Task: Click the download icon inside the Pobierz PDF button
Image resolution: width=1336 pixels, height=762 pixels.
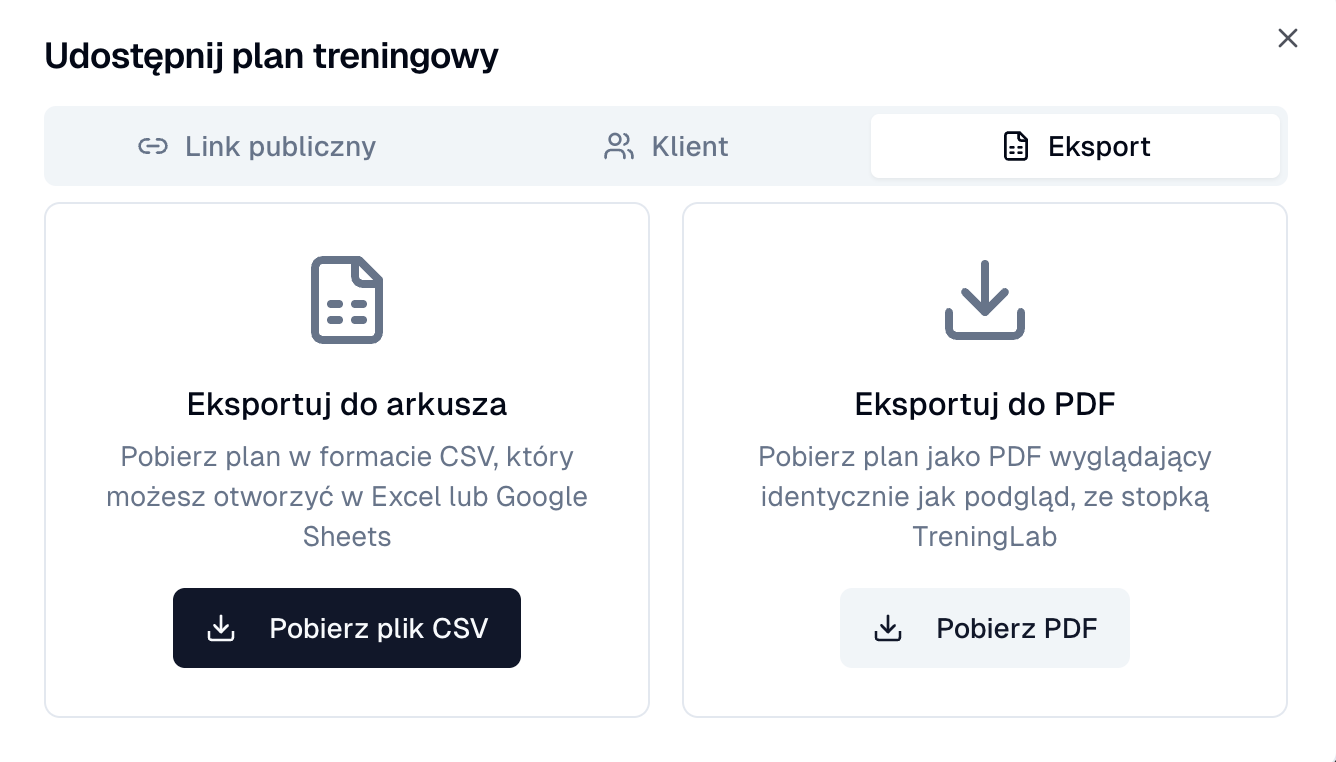Action: tap(888, 628)
